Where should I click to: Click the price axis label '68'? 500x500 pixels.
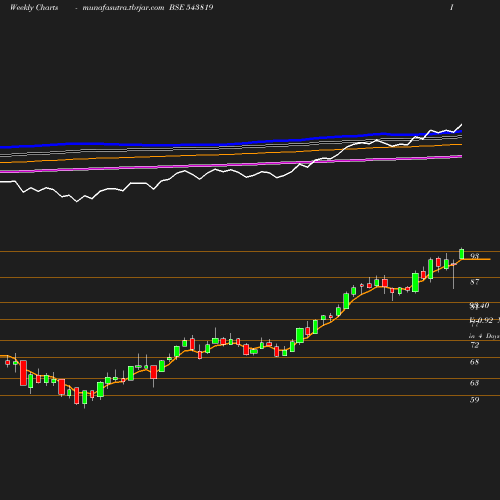(475, 362)
